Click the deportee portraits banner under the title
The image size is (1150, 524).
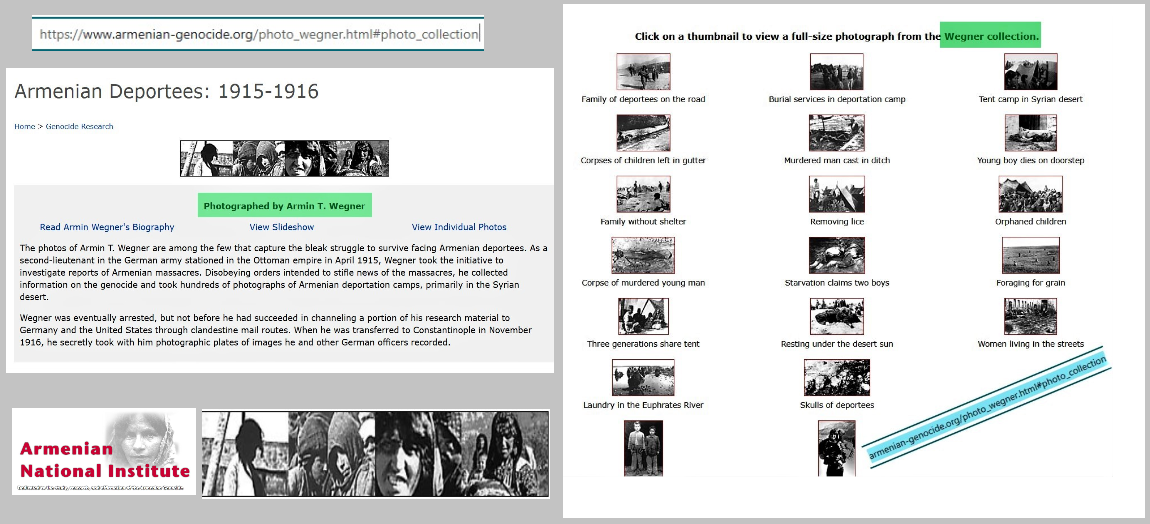284,158
